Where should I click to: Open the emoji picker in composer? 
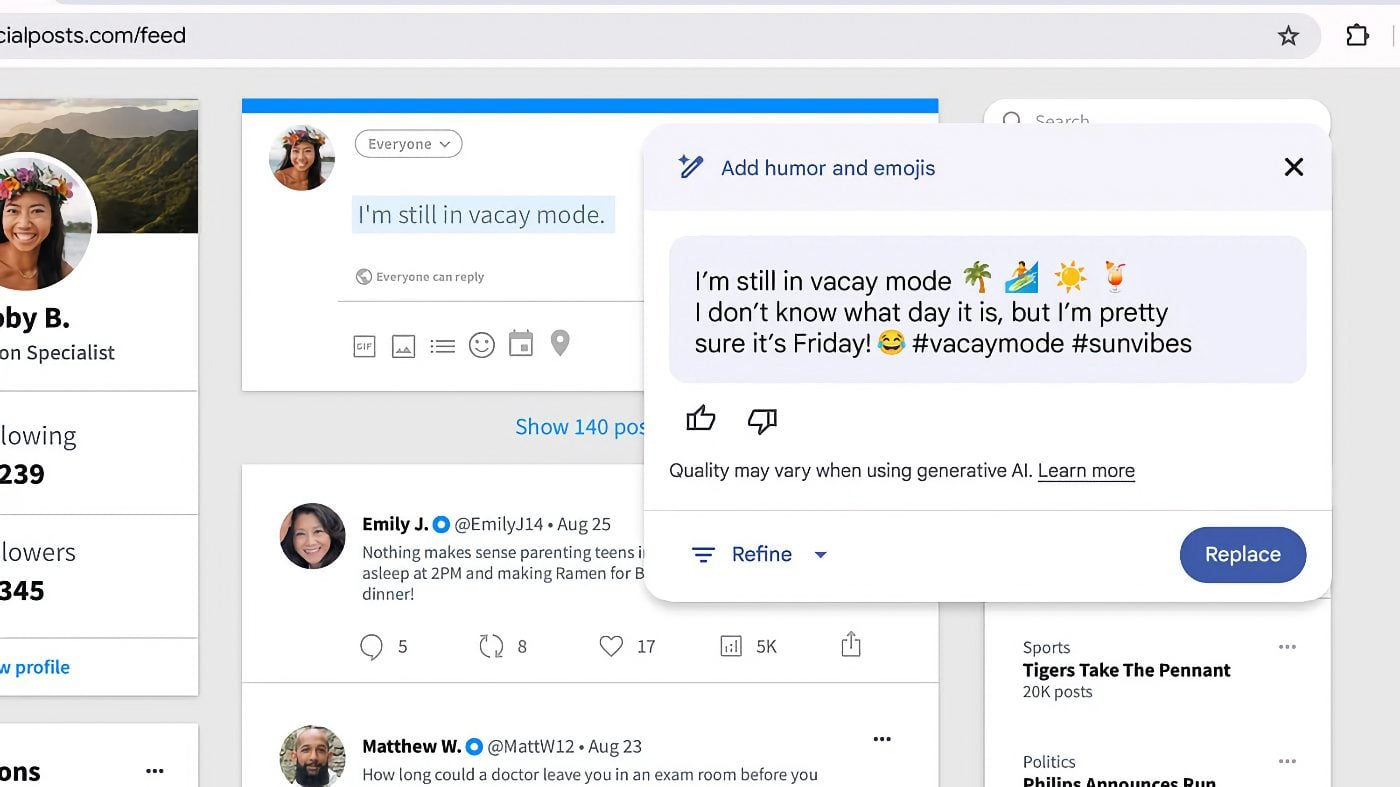coord(482,346)
